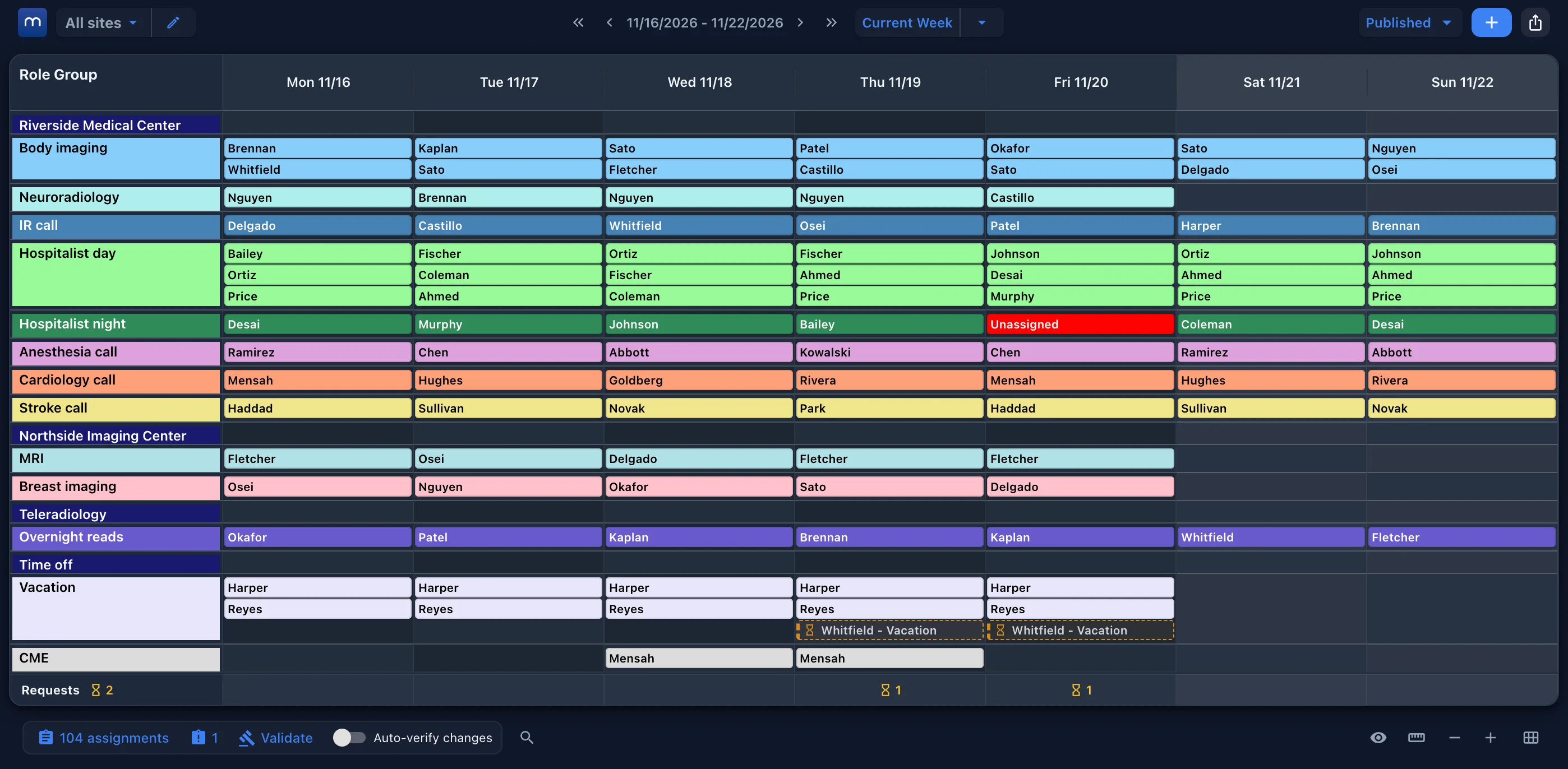
Task: Jump back with double-left chevrons
Action: (578, 22)
